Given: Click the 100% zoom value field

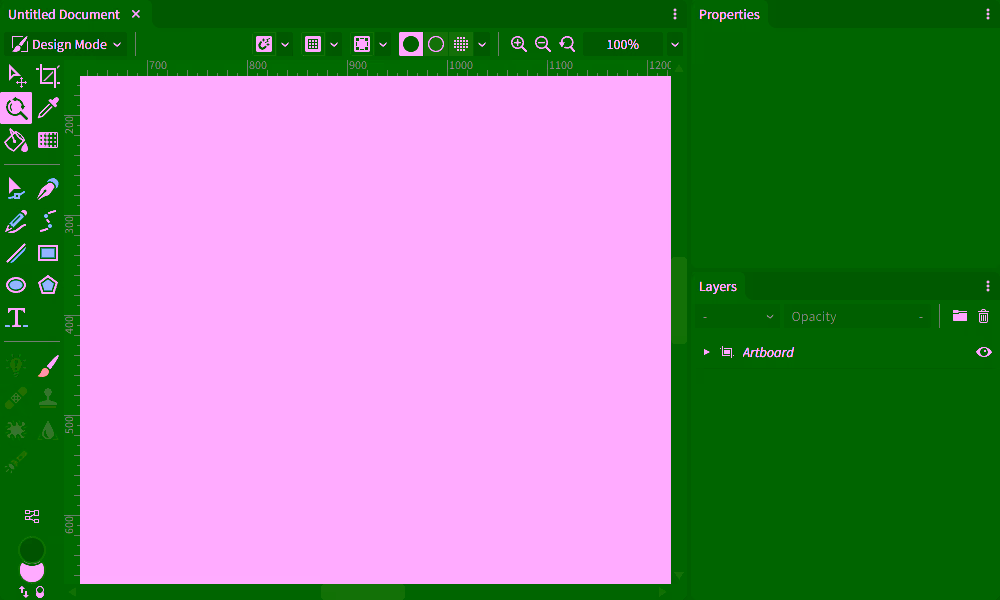Looking at the screenshot, I should click(x=622, y=45).
